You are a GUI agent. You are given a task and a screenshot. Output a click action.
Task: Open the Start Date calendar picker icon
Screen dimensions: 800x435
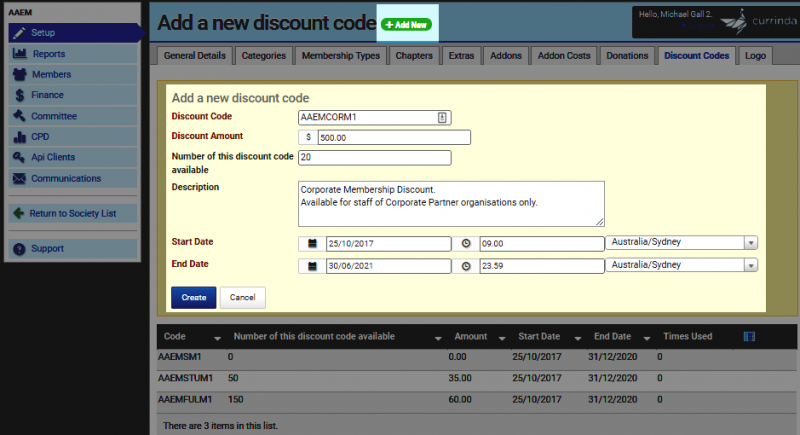click(x=312, y=244)
